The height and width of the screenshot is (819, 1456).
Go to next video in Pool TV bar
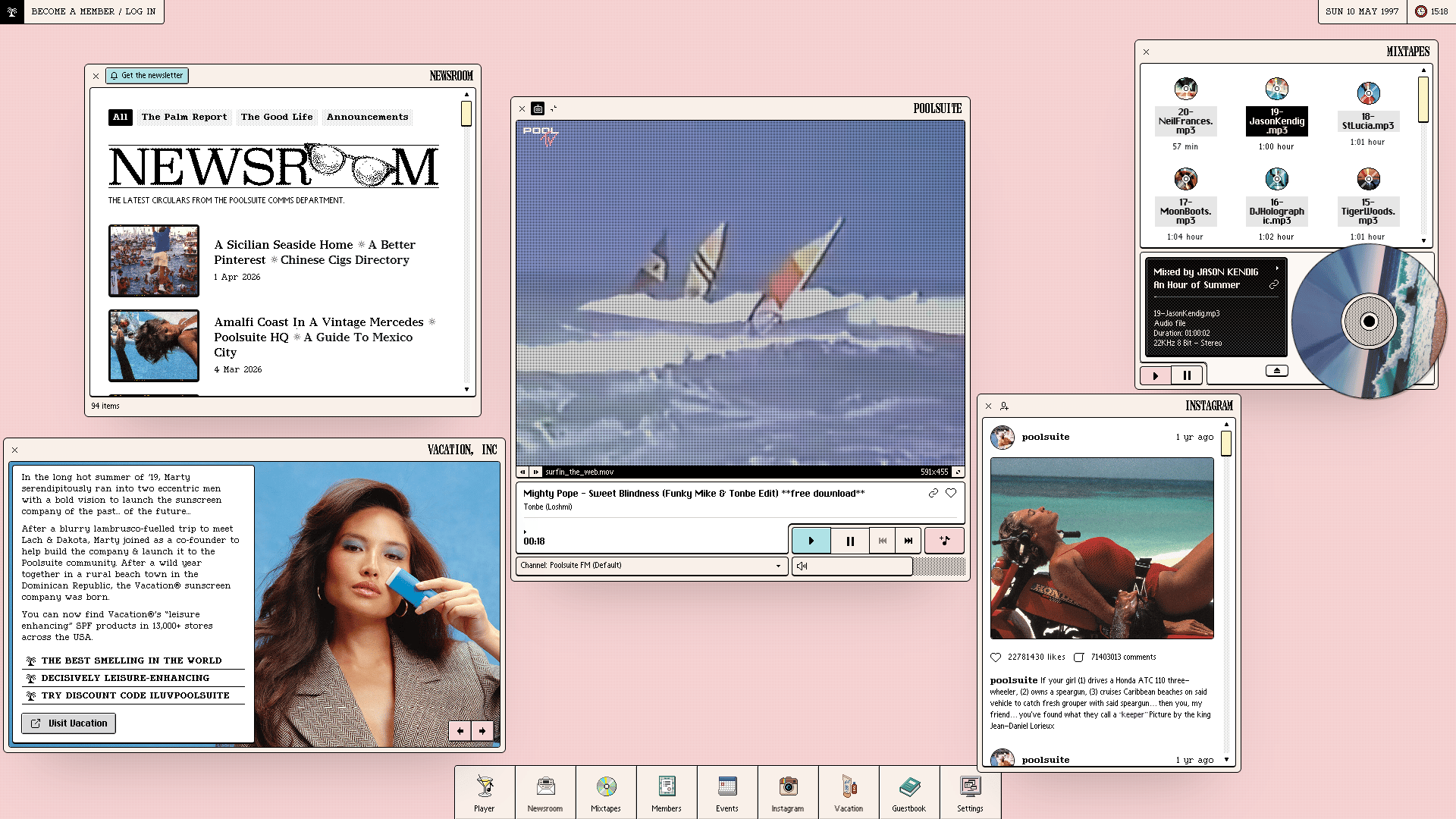536,472
